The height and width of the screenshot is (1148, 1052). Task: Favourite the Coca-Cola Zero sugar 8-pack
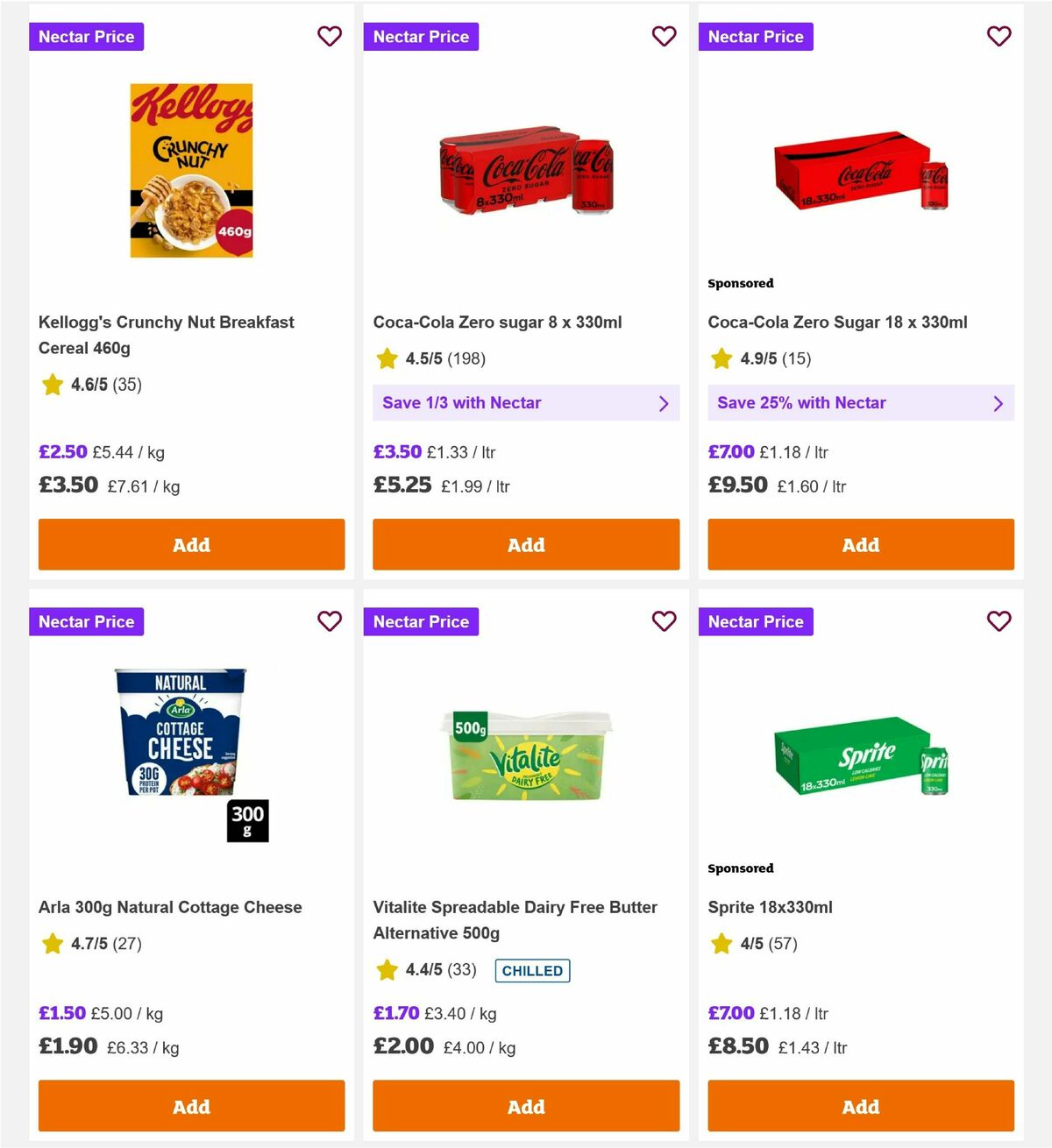(x=665, y=37)
